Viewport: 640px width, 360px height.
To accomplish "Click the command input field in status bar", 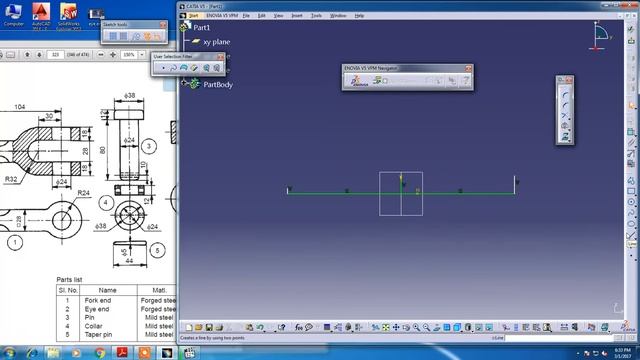I will coord(559,338).
